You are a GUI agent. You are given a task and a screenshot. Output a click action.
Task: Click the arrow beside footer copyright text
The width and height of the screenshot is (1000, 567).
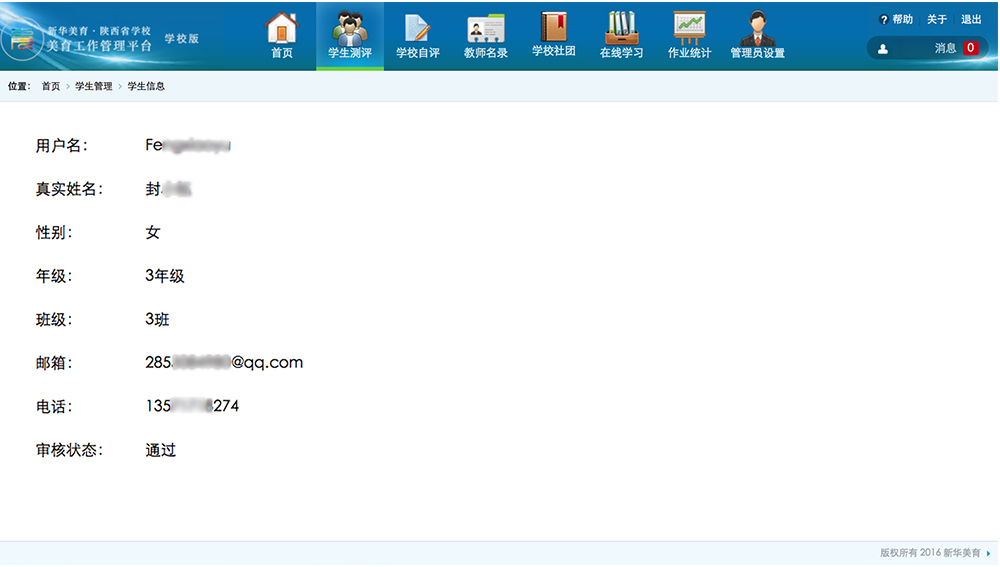pos(989,552)
